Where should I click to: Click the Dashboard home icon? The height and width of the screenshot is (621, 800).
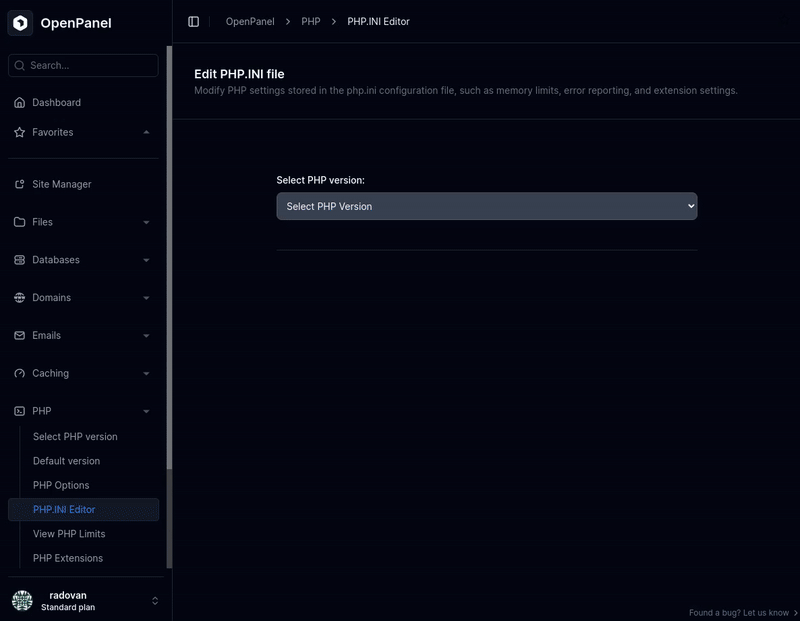tap(19, 103)
